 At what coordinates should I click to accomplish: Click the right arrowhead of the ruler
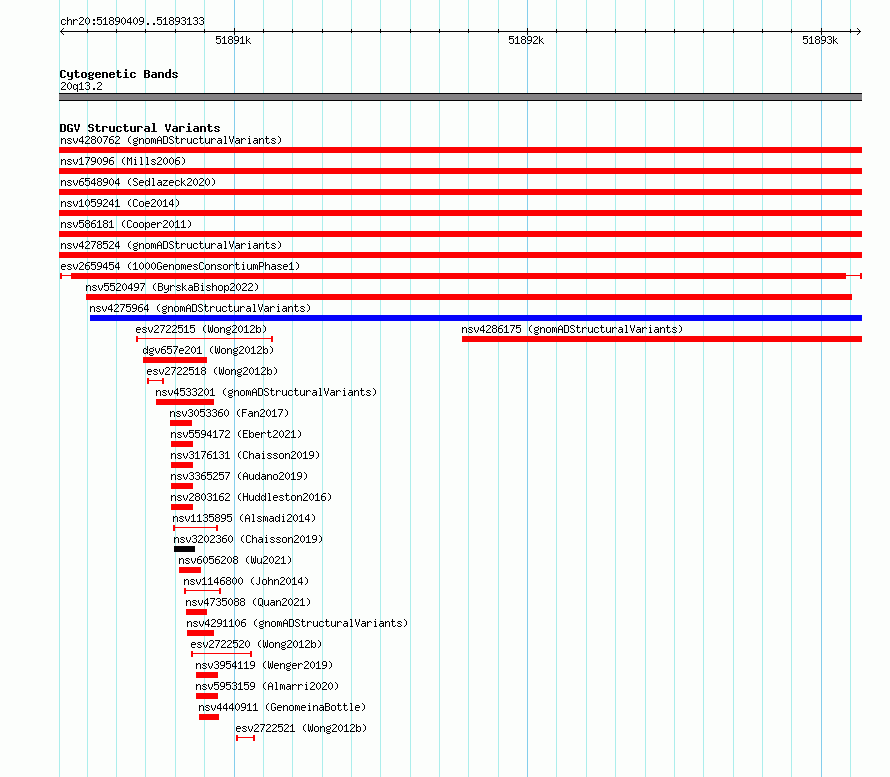pyautogui.click(x=858, y=31)
